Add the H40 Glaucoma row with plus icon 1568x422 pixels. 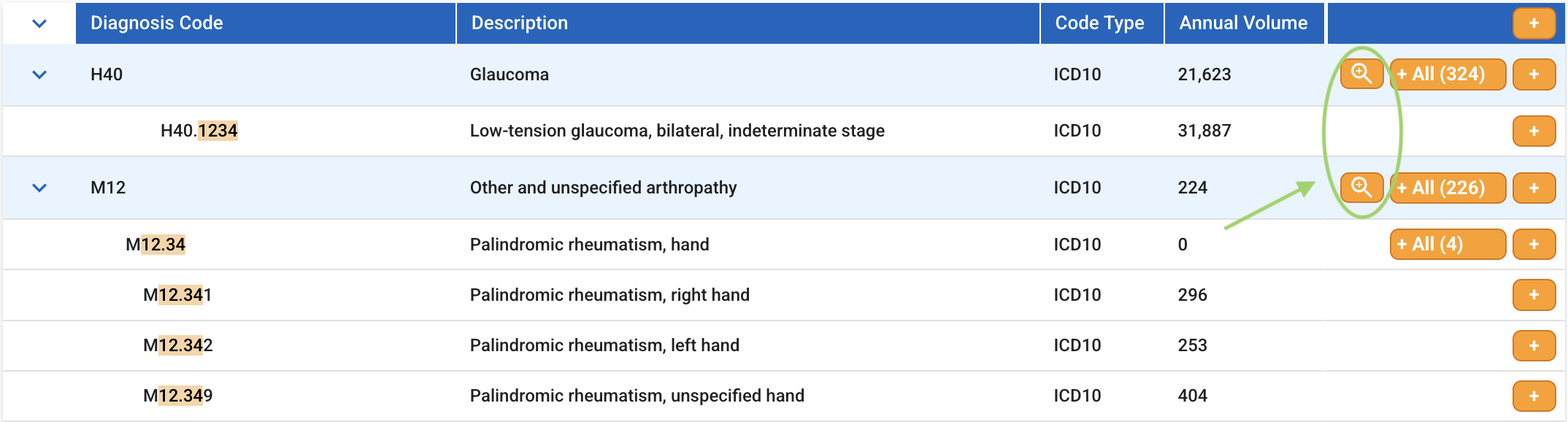point(1534,74)
